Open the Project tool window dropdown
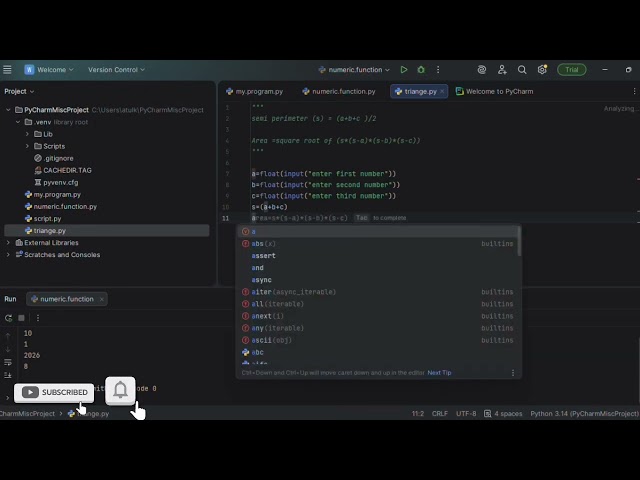This screenshot has height=480, width=640. [x=19, y=91]
